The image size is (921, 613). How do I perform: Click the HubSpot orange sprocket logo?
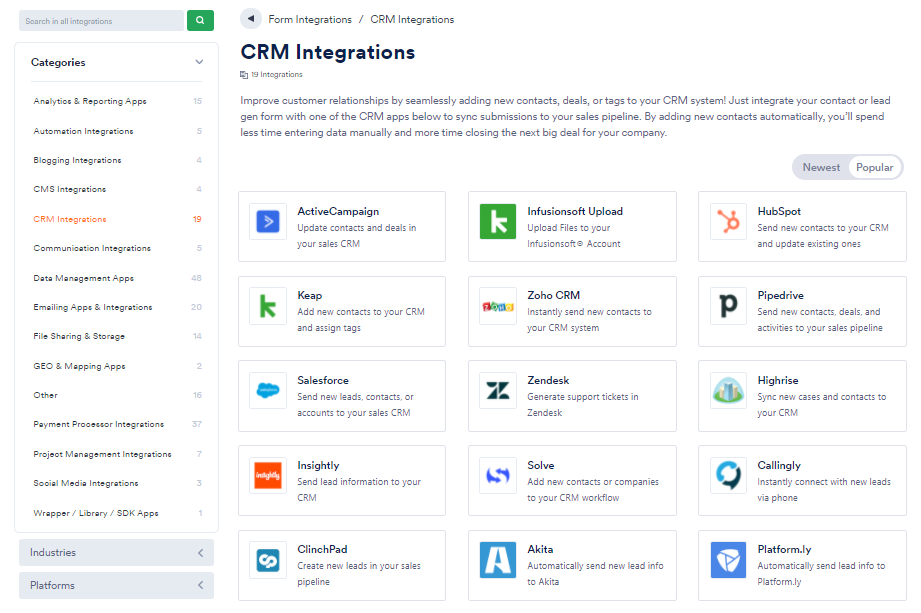coord(728,221)
